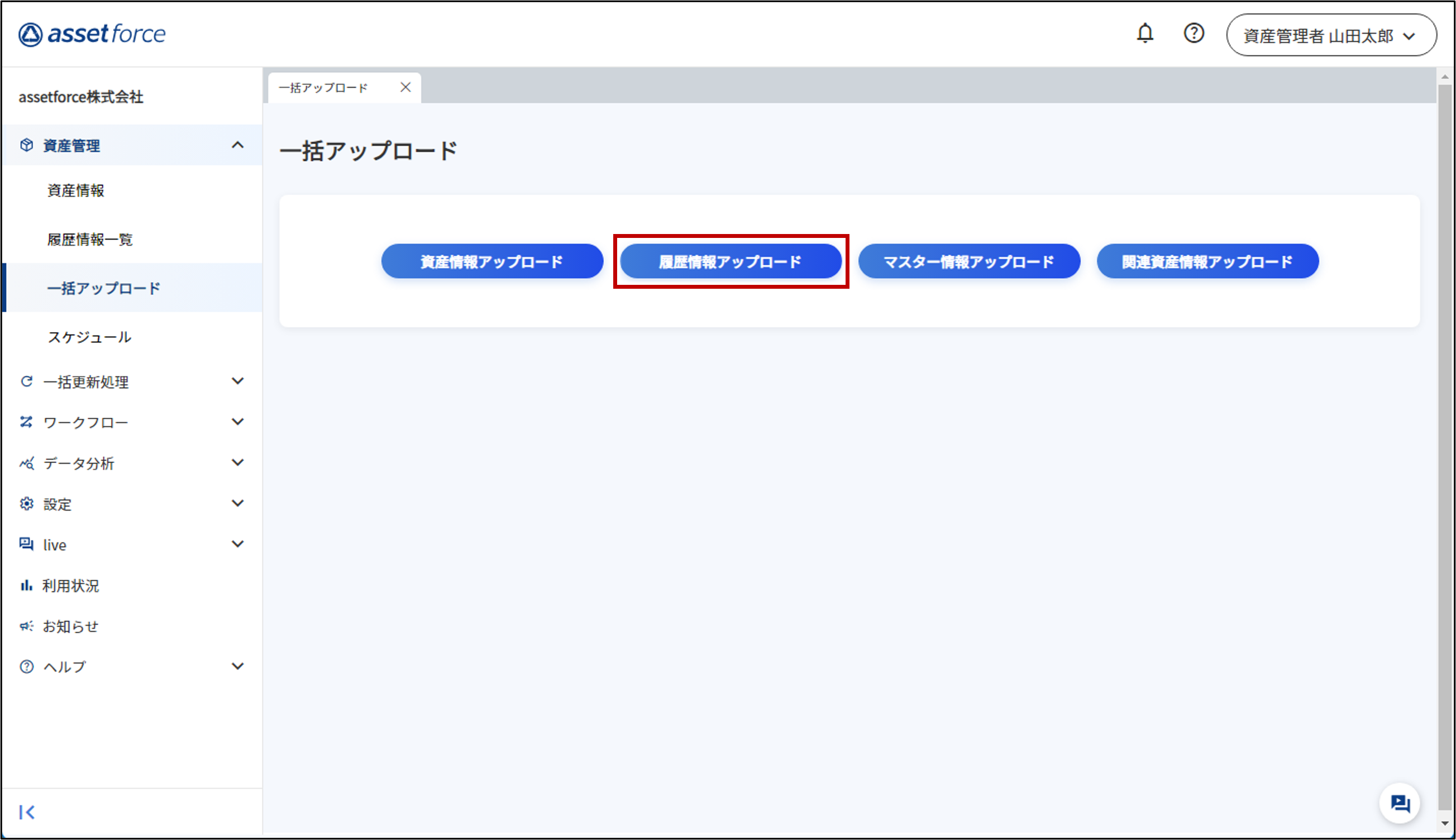
Task: Select the 一括アップロード tab
Action: click(x=345, y=88)
